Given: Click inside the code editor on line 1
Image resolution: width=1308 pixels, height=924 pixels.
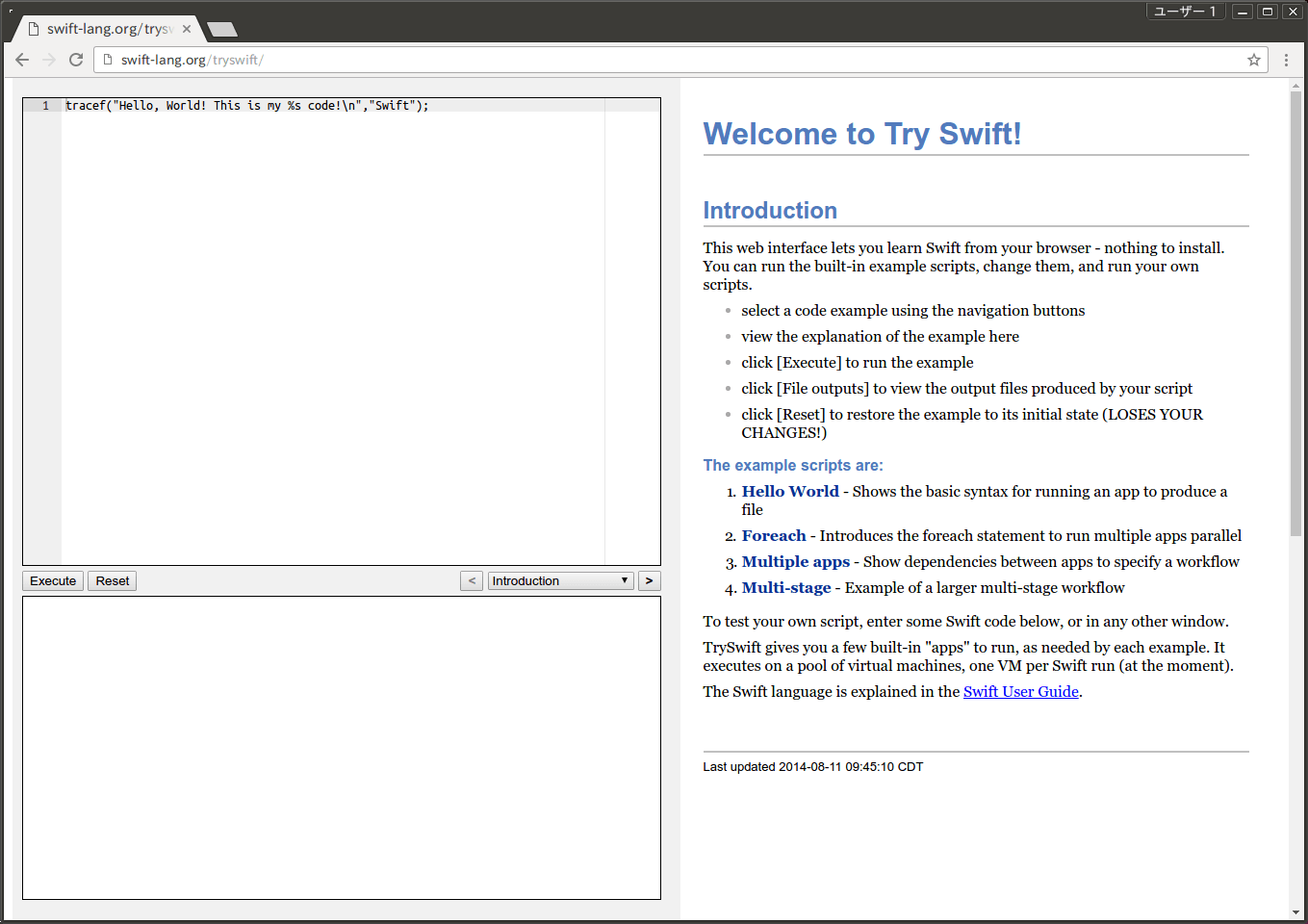Looking at the screenshot, I should (334, 106).
